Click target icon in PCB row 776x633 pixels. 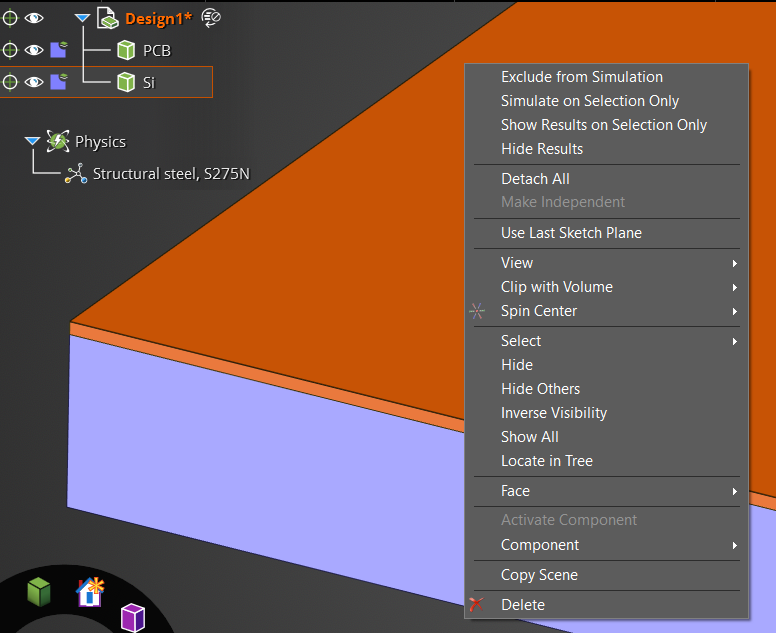pyautogui.click(x=10, y=50)
